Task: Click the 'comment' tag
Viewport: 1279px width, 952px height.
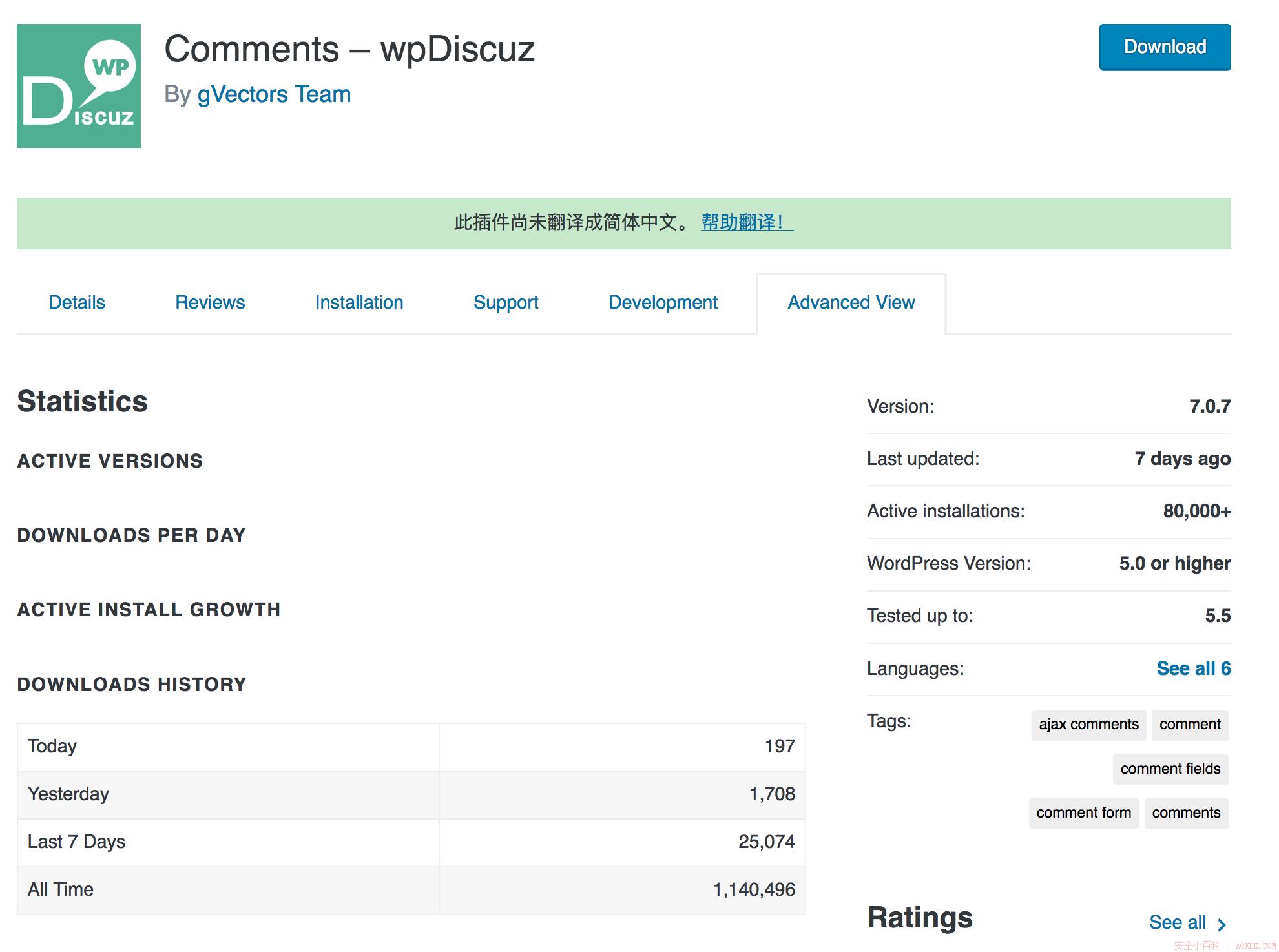Action: [x=1190, y=725]
